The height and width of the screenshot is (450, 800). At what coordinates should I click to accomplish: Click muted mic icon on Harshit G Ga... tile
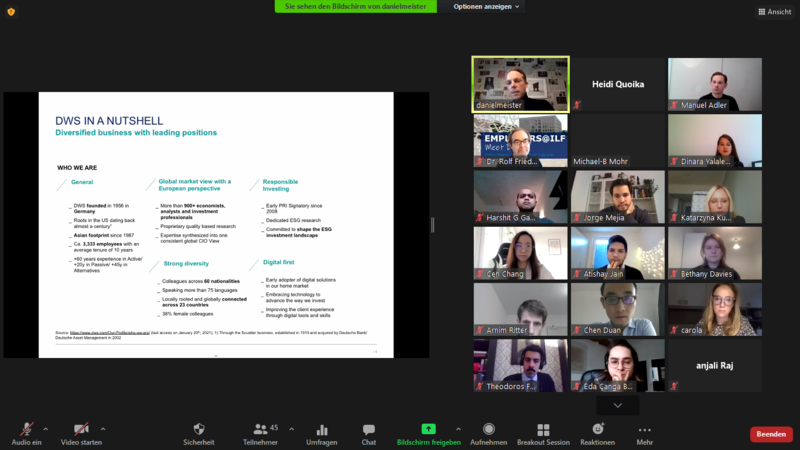480,218
